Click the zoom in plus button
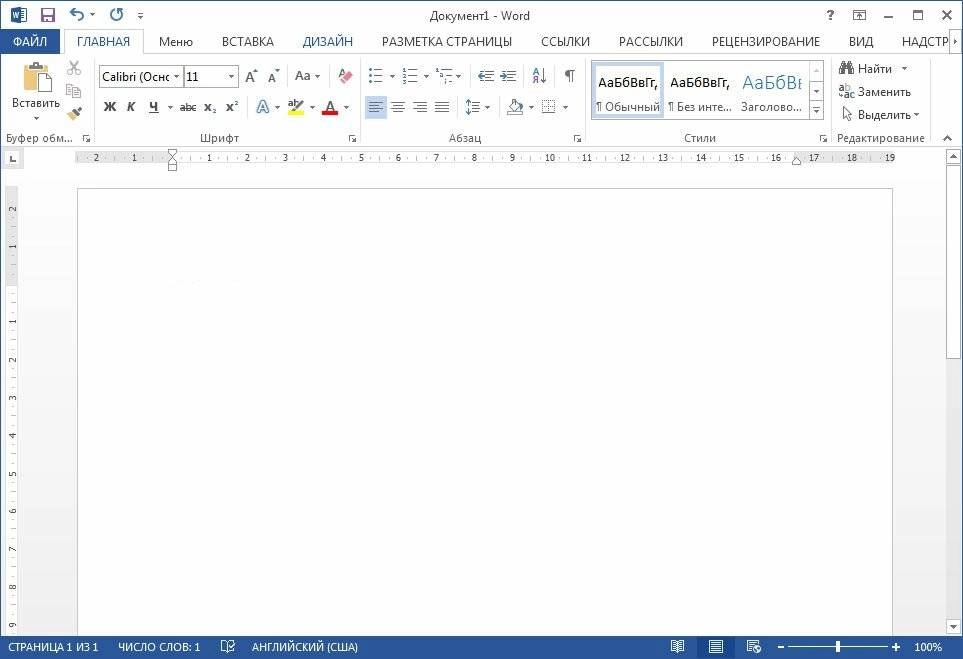963x659 pixels. pos(896,647)
